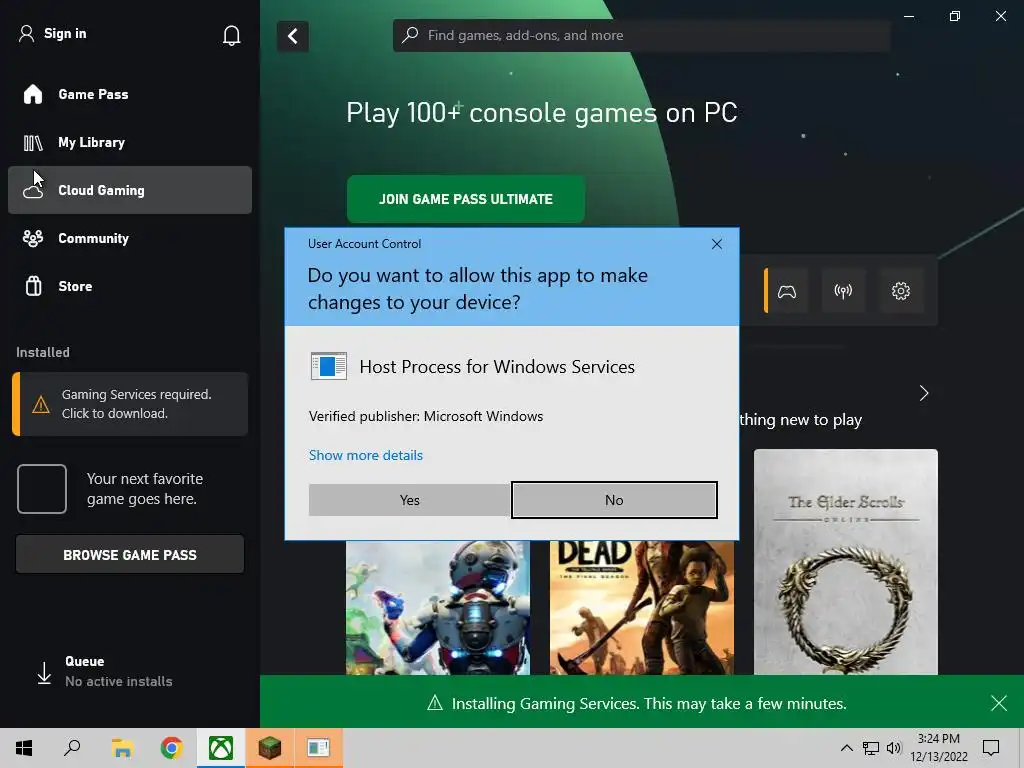
Task: Open the Action Center notifications icon
Action: point(991,748)
